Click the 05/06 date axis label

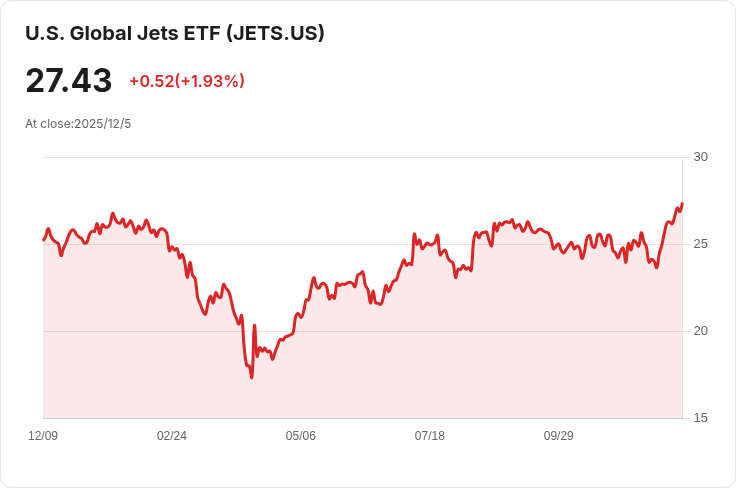(x=300, y=435)
